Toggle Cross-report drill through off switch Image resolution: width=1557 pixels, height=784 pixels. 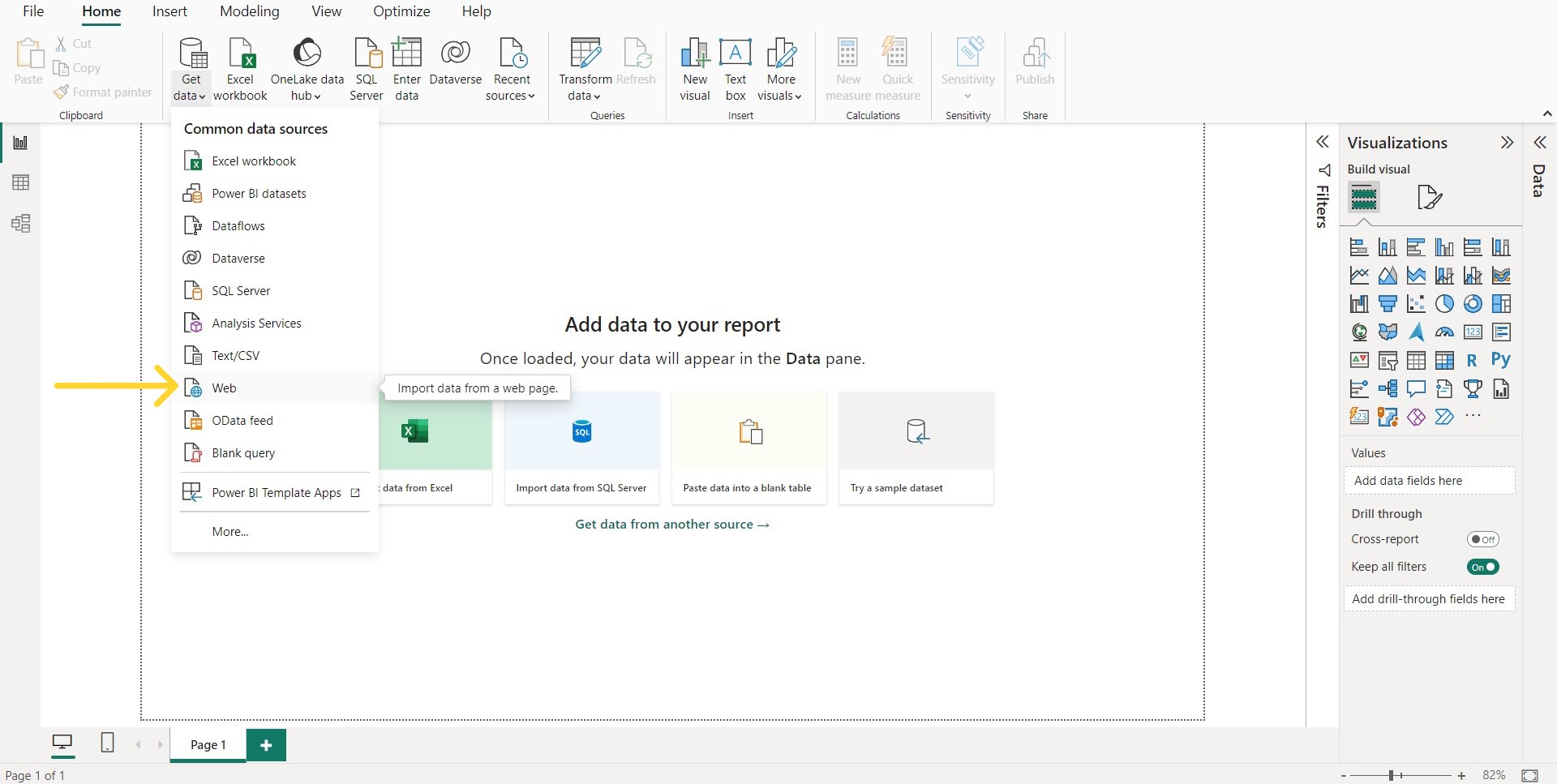point(1483,539)
